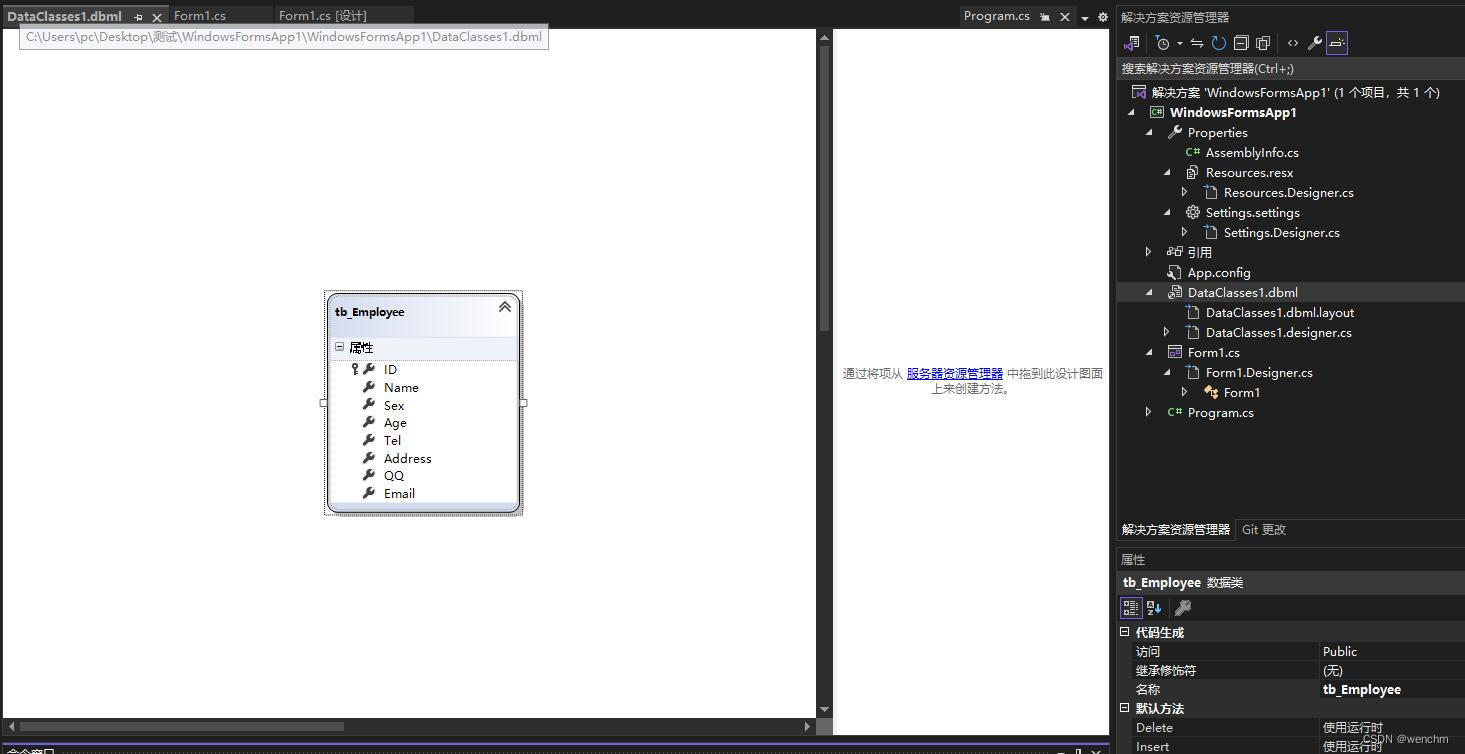
Task: Sync Solution Explorer with active document
Action: click(x=1196, y=43)
